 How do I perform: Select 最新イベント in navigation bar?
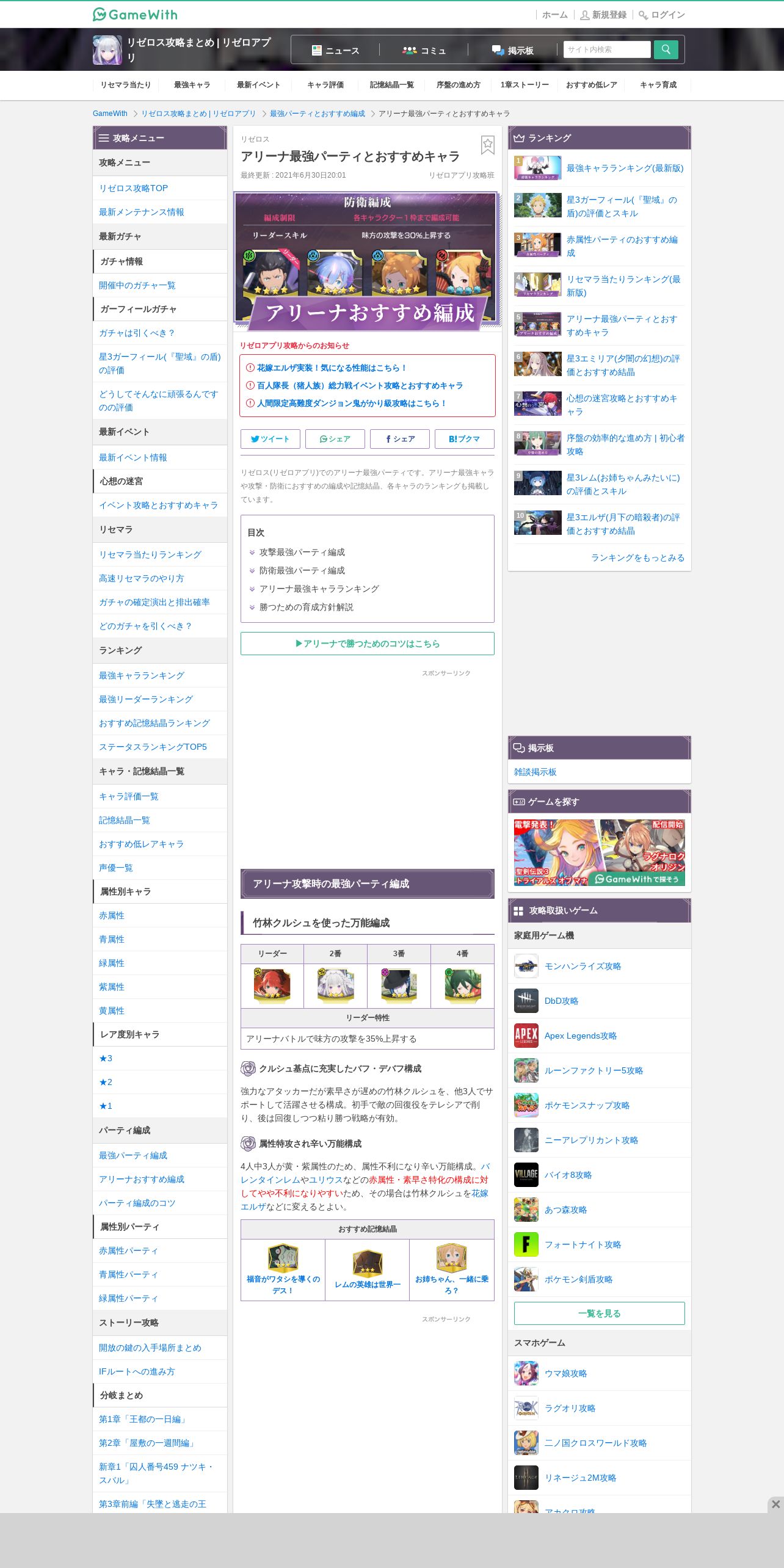(258, 85)
